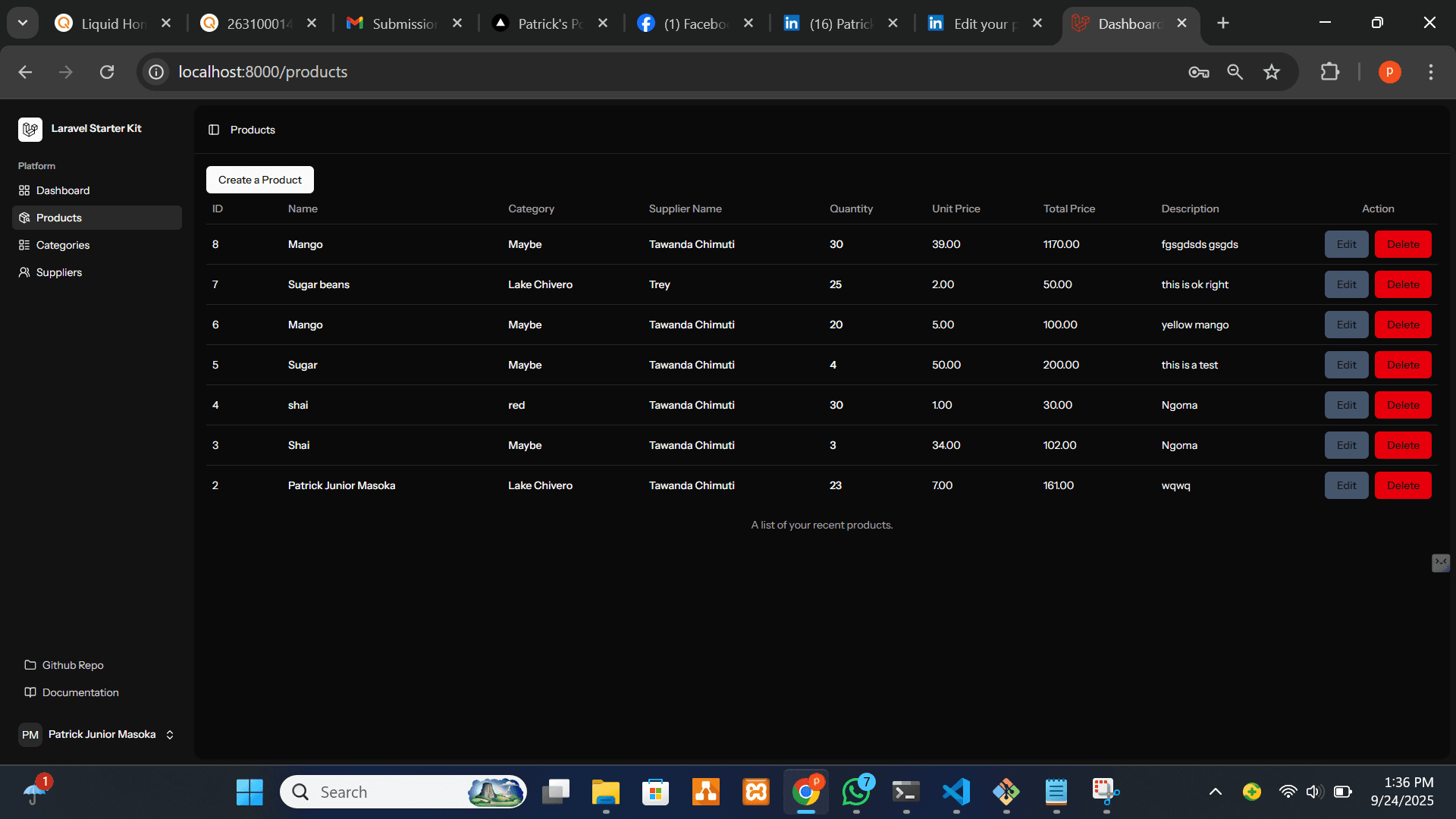
Task: Open saved passwords via the key icon
Action: (1198, 72)
